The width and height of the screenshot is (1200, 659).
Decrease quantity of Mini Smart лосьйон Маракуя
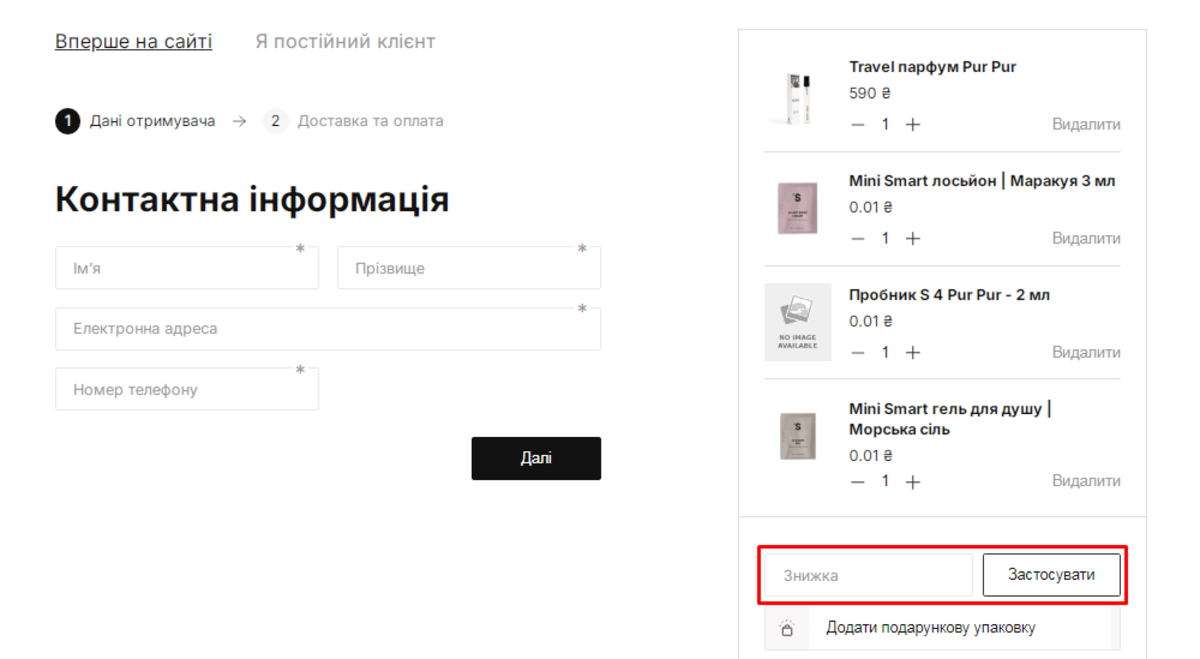pyautogui.click(x=857, y=238)
